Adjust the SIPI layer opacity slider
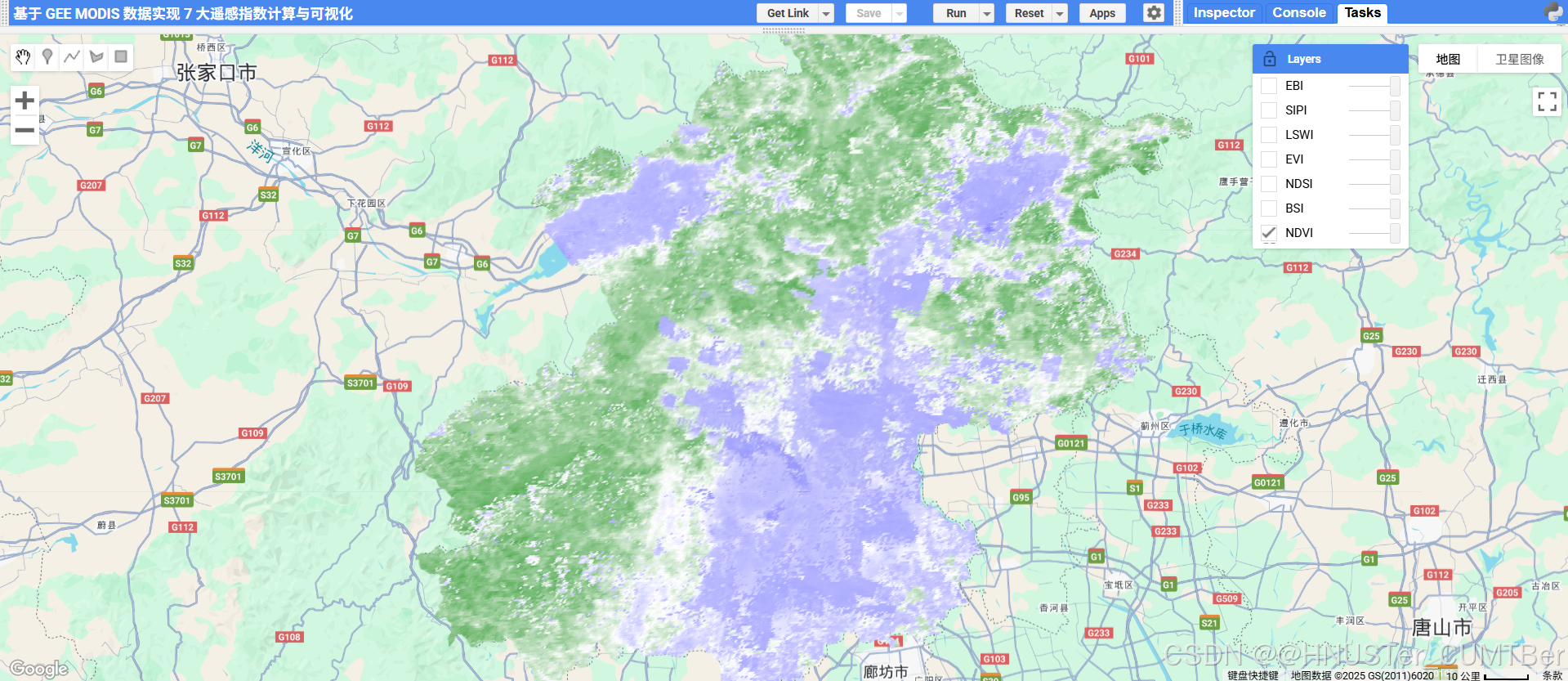Viewport: 1568px width, 681px height. click(x=1374, y=110)
